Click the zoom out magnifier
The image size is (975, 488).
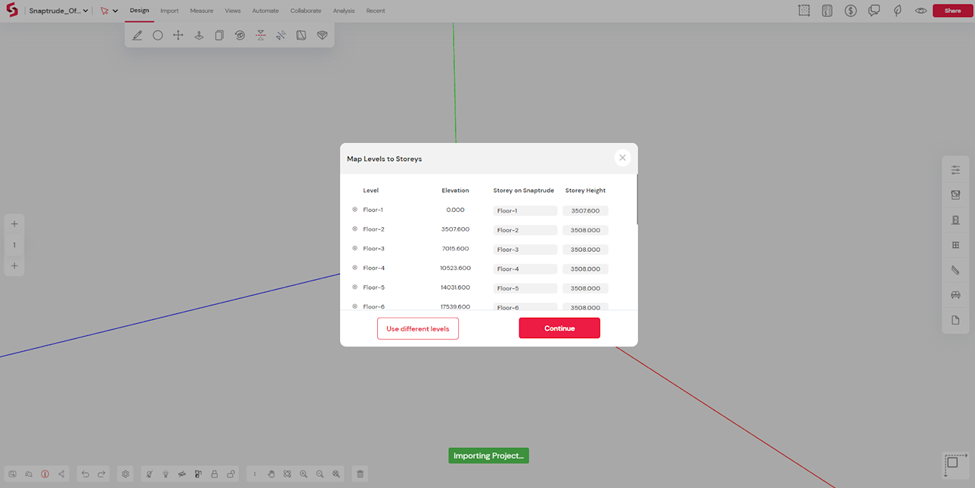click(x=320, y=474)
